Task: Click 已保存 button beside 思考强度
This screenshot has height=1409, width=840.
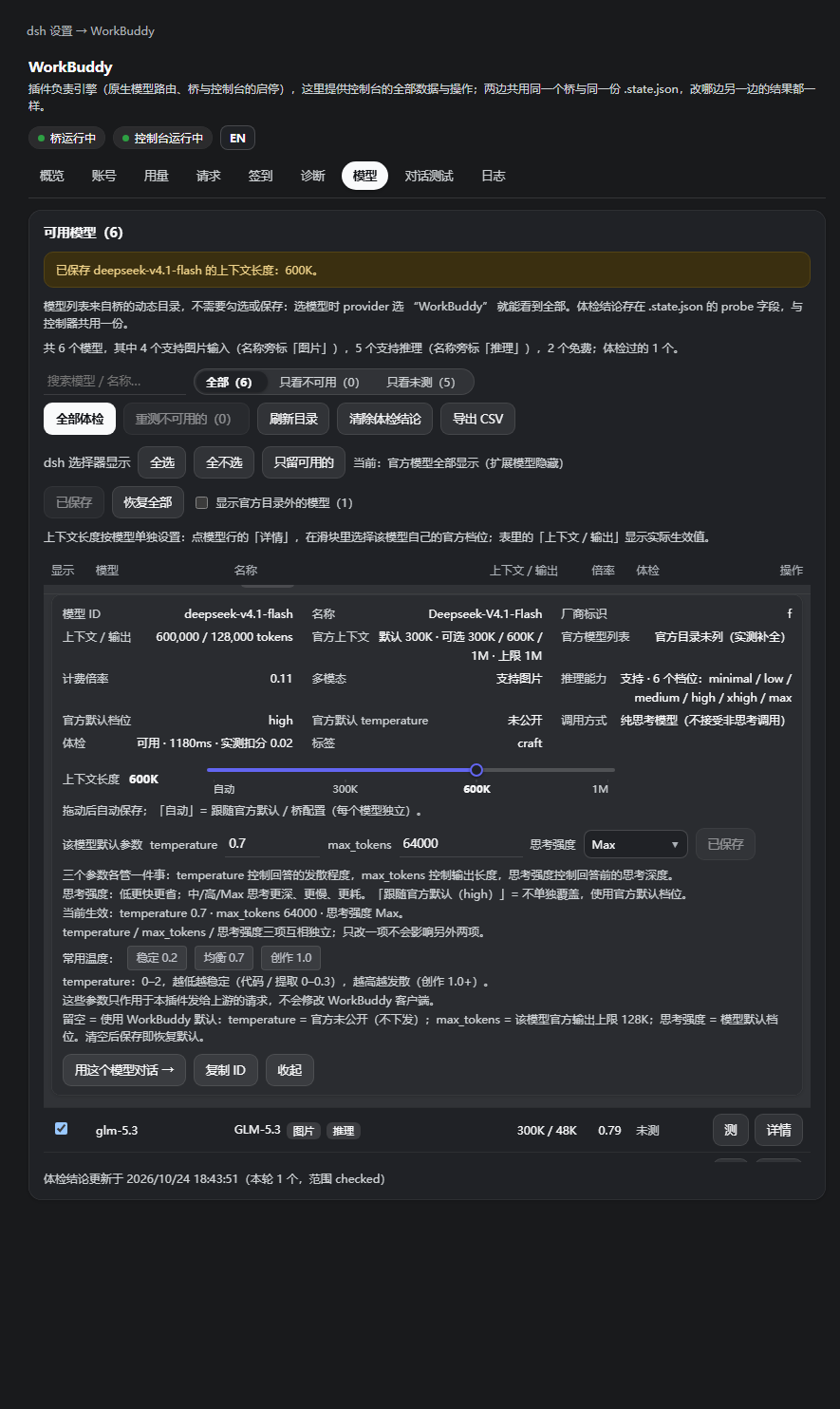Action: coord(725,844)
